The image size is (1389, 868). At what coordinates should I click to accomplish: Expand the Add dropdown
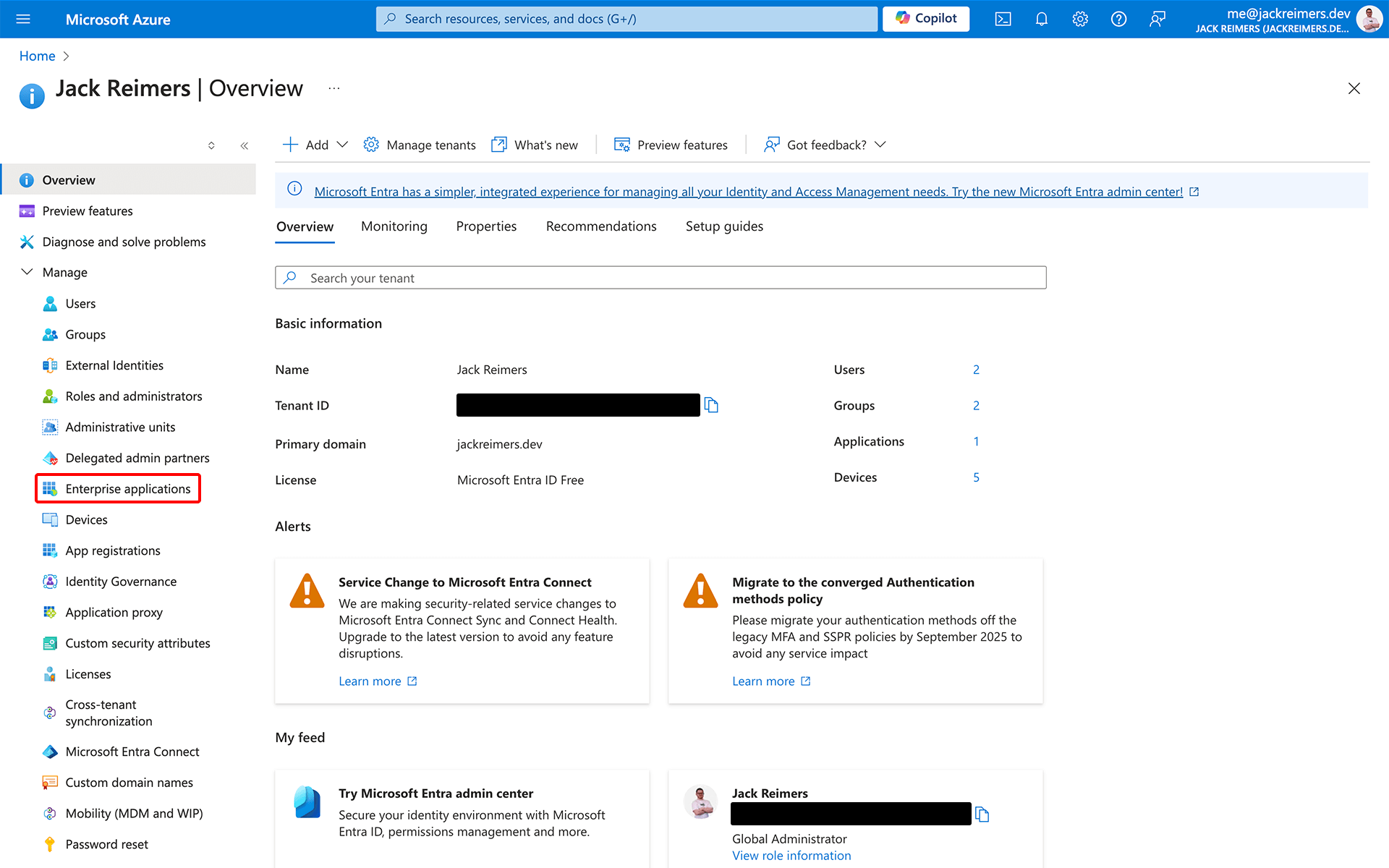click(x=315, y=145)
